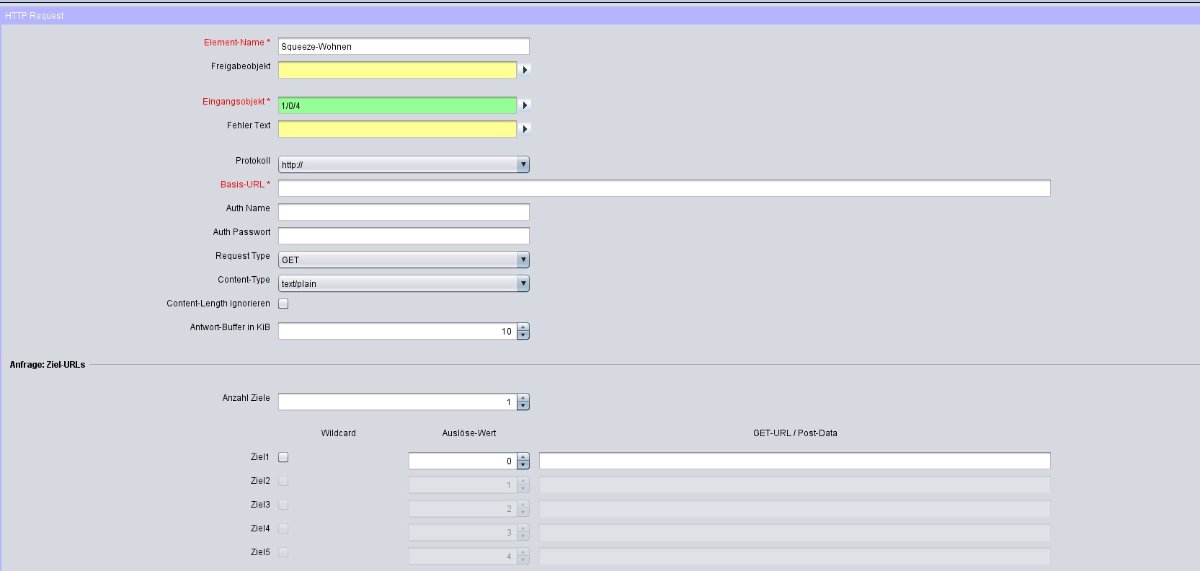Image resolution: width=1200 pixels, height=571 pixels.
Task: Click the Element-Name text field
Action: [403, 46]
